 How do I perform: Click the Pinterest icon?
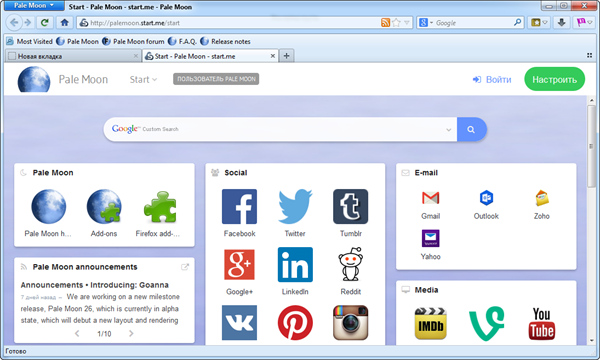[x=295, y=323]
